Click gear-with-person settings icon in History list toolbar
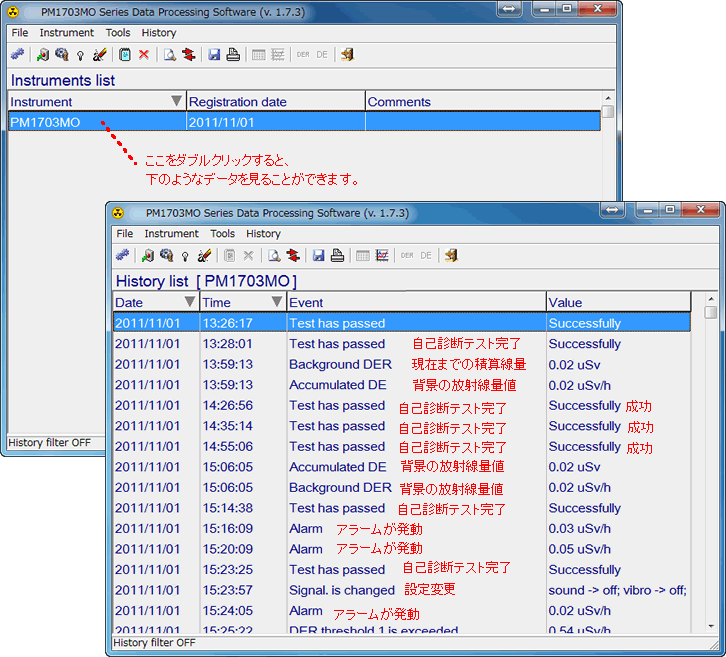The height and width of the screenshot is (657, 726). point(167,255)
